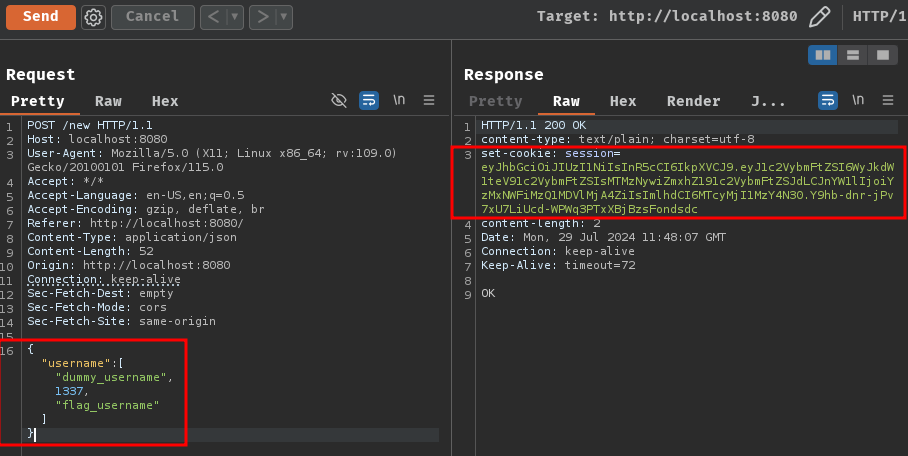Select combined single-pane layout icon

883,55
